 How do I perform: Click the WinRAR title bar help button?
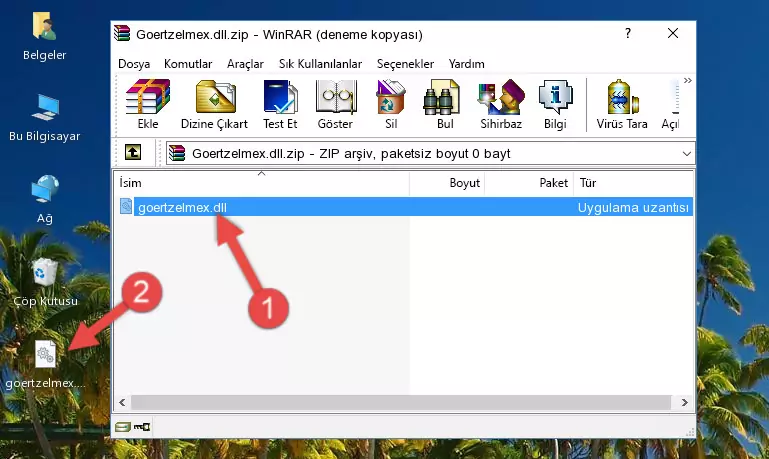coord(628,33)
